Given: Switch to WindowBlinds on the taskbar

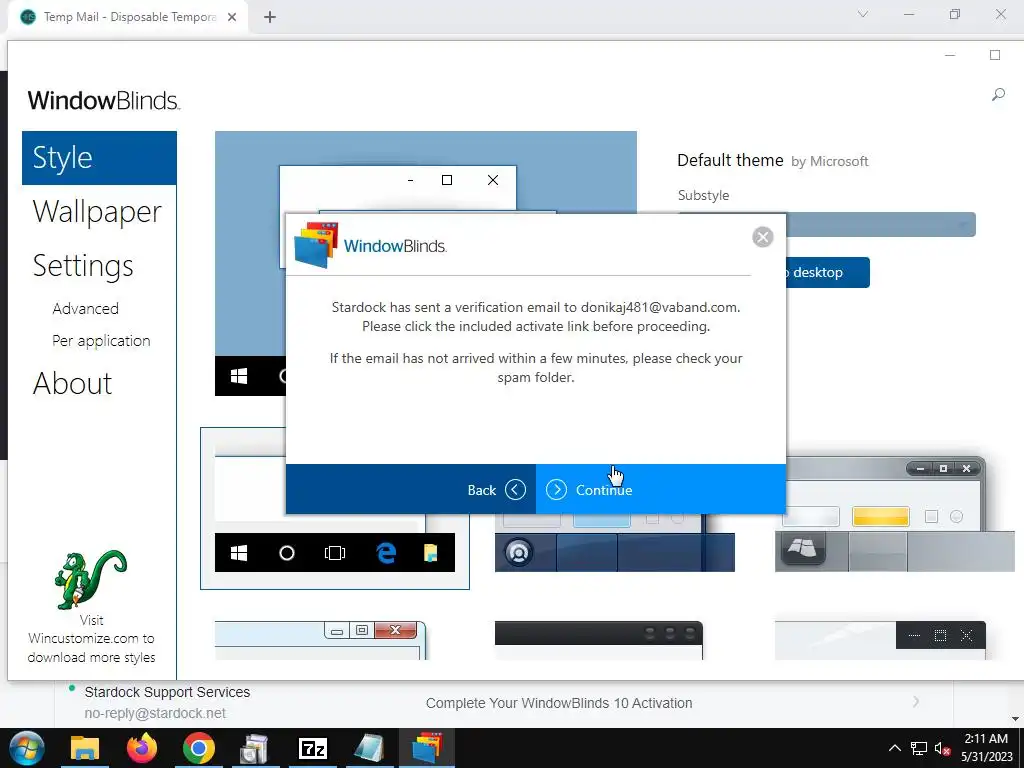Looking at the screenshot, I should coord(426,748).
